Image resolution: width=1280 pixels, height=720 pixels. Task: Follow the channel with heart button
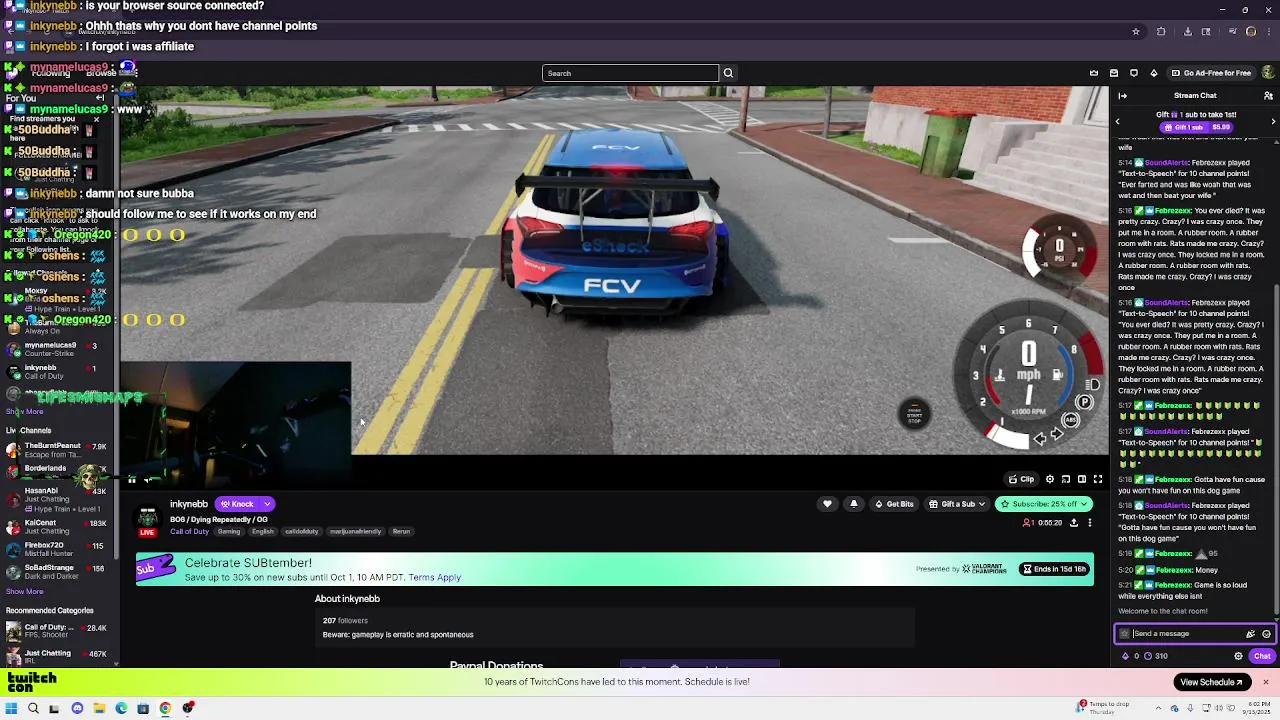pyautogui.click(x=827, y=504)
